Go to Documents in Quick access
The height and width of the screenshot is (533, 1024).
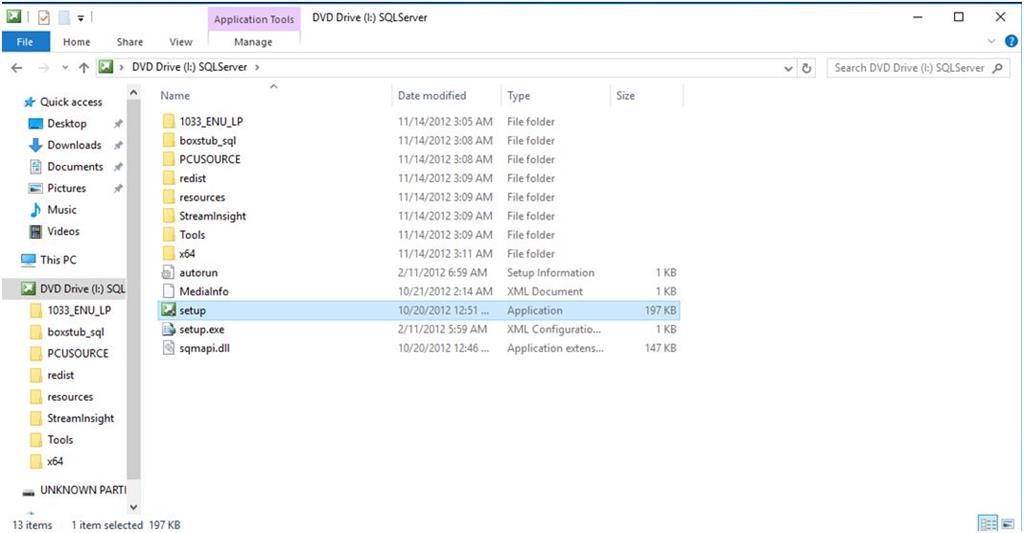(75, 167)
